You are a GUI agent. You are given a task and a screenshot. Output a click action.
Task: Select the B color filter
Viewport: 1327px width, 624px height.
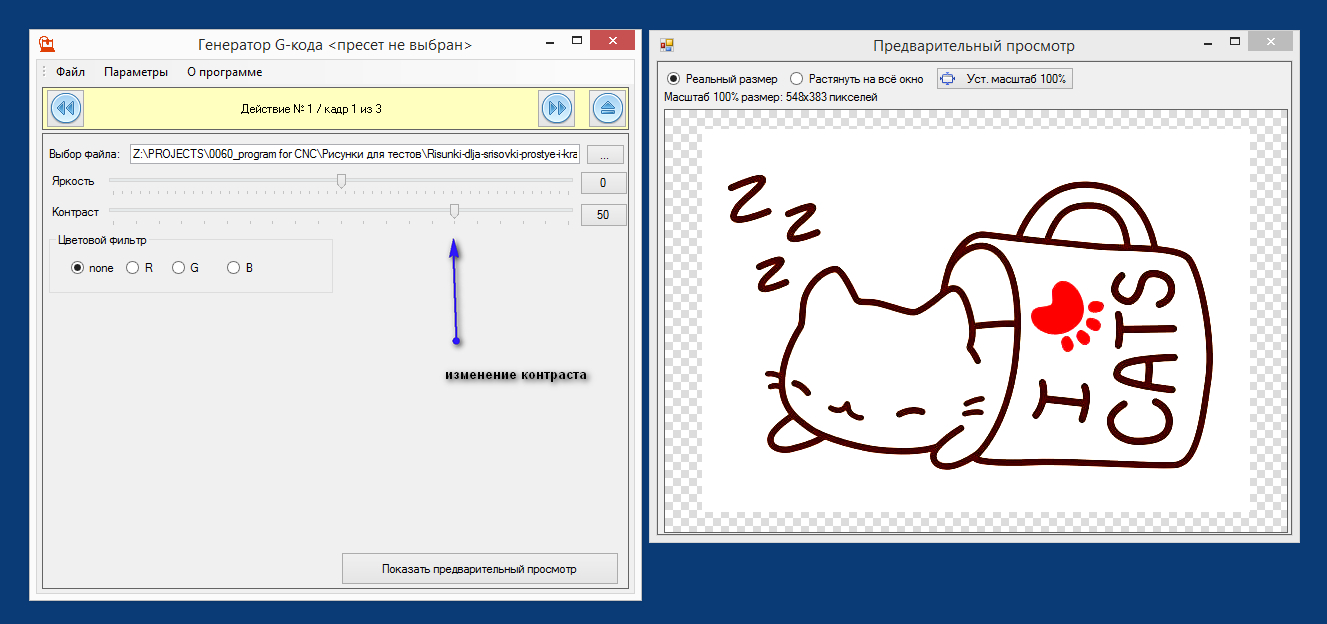pos(241,268)
